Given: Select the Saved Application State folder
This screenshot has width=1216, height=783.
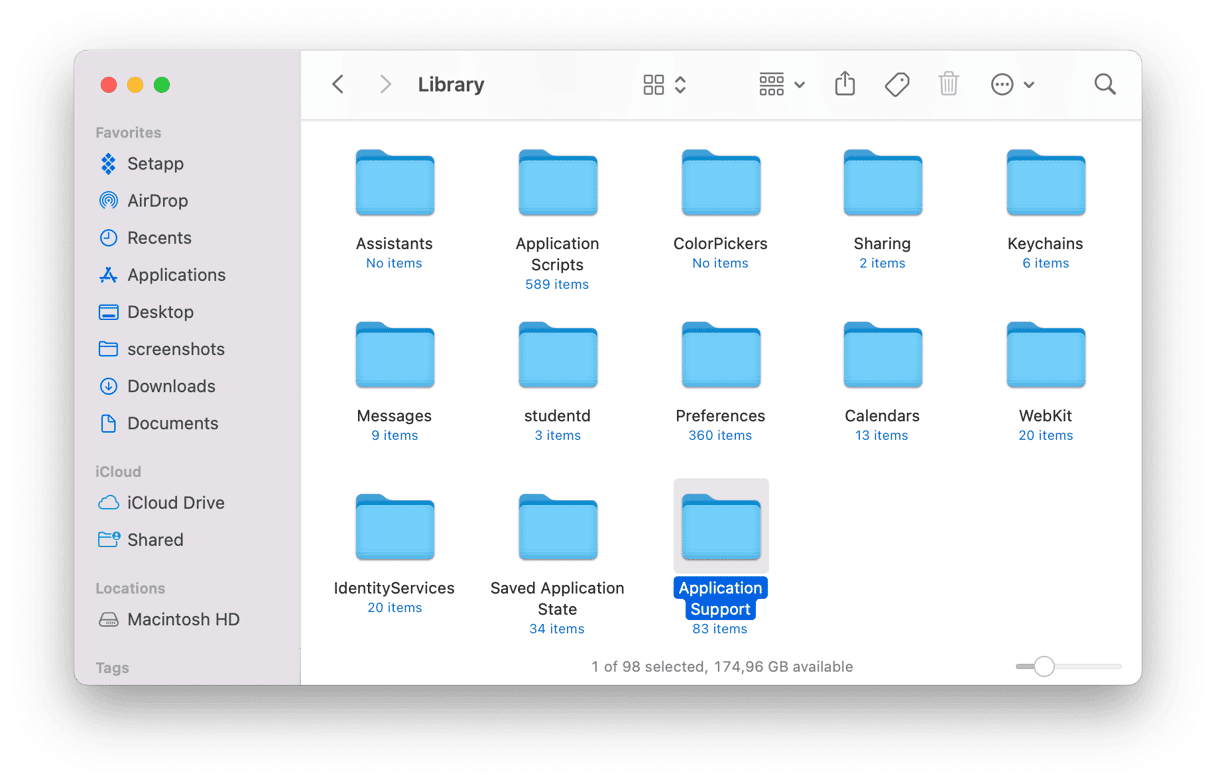Looking at the screenshot, I should click(x=558, y=527).
